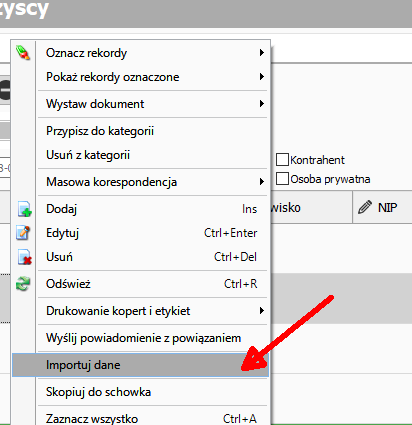This screenshot has height=425, width=412.
Task: Select Odśwież in the context menu
Action: [140, 284]
